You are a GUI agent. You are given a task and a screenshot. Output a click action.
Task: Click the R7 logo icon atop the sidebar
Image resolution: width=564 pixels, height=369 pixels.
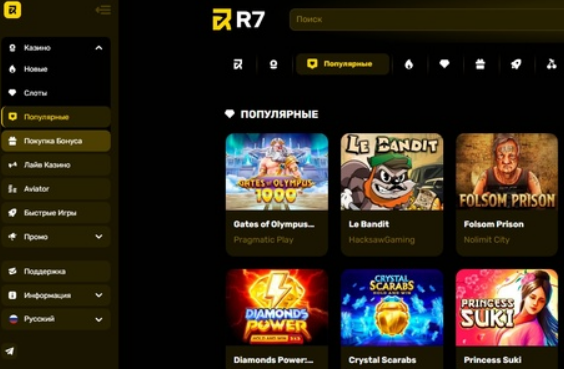click(x=12, y=9)
